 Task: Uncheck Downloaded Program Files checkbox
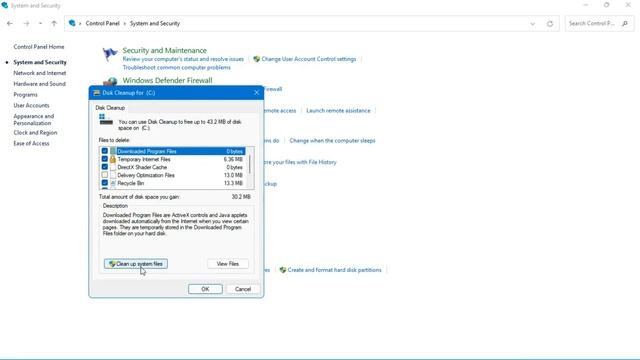pyautogui.click(x=105, y=151)
